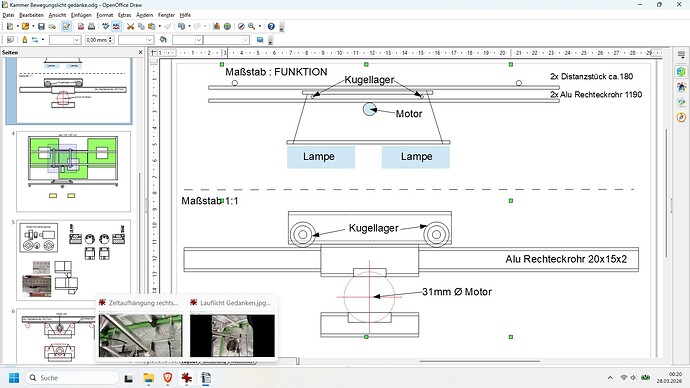
Task: Click the Windows Start button
Action: [14, 378]
